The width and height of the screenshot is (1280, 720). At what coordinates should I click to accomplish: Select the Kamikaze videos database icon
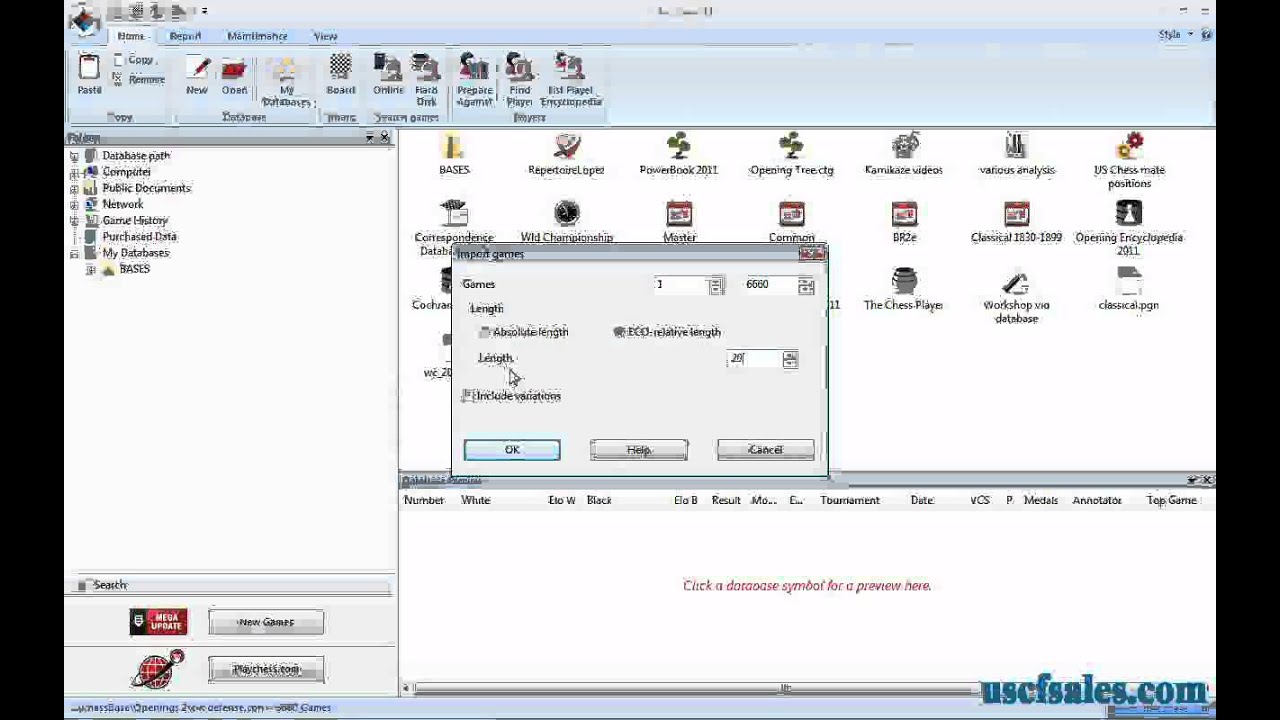point(904,146)
